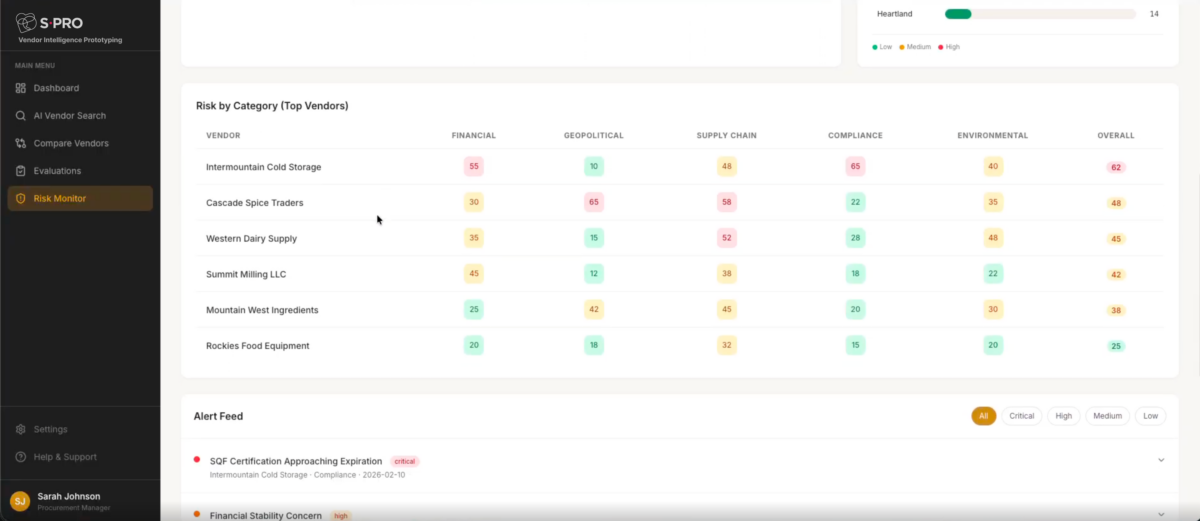Open the Evaluations menu item
This screenshot has width=1200, height=521.
(57, 171)
